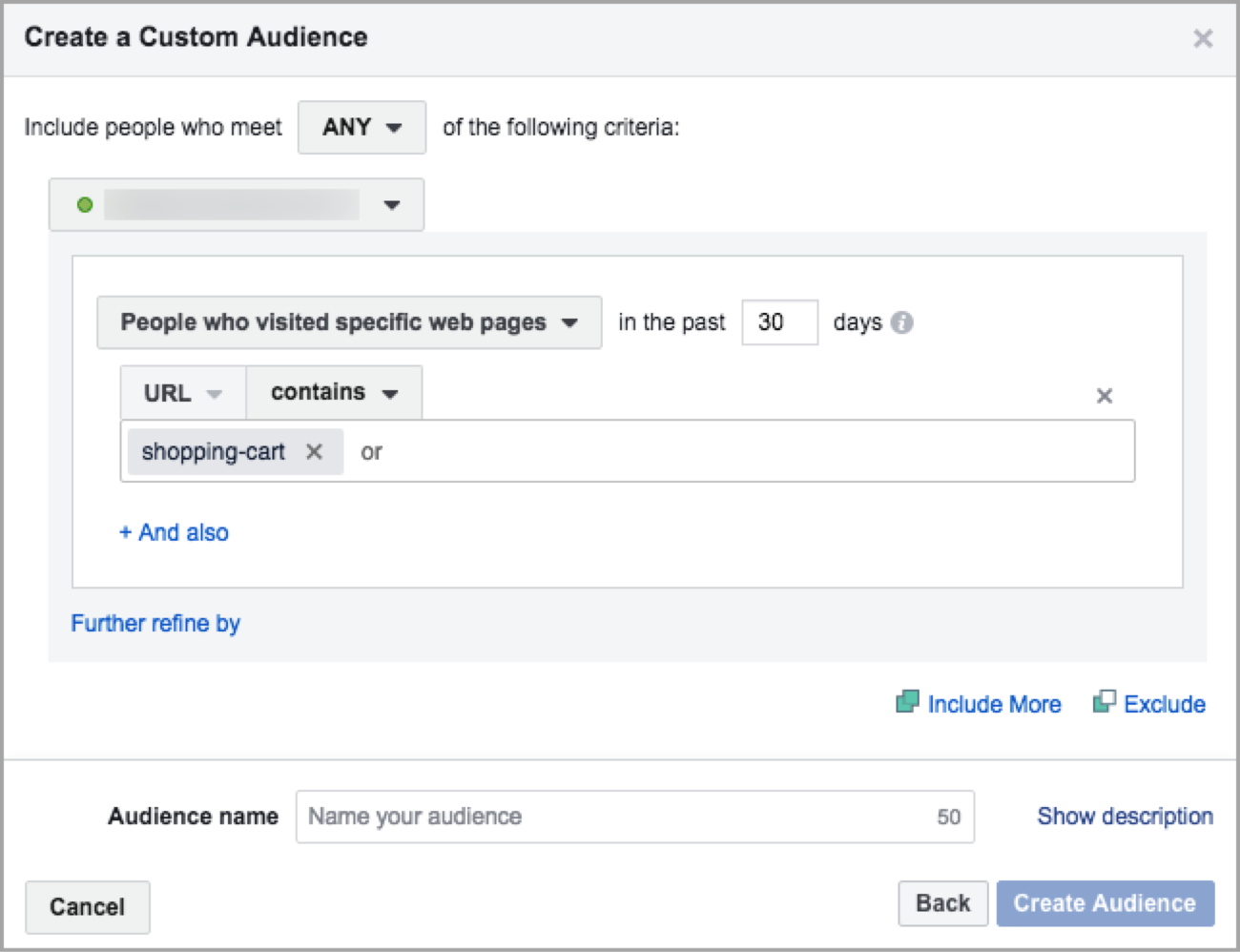Image resolution: width=1240 pixels, height=952 pixels.
Task: Click the Cancel button
Action: pyautogui.click(x=87, y=906)
